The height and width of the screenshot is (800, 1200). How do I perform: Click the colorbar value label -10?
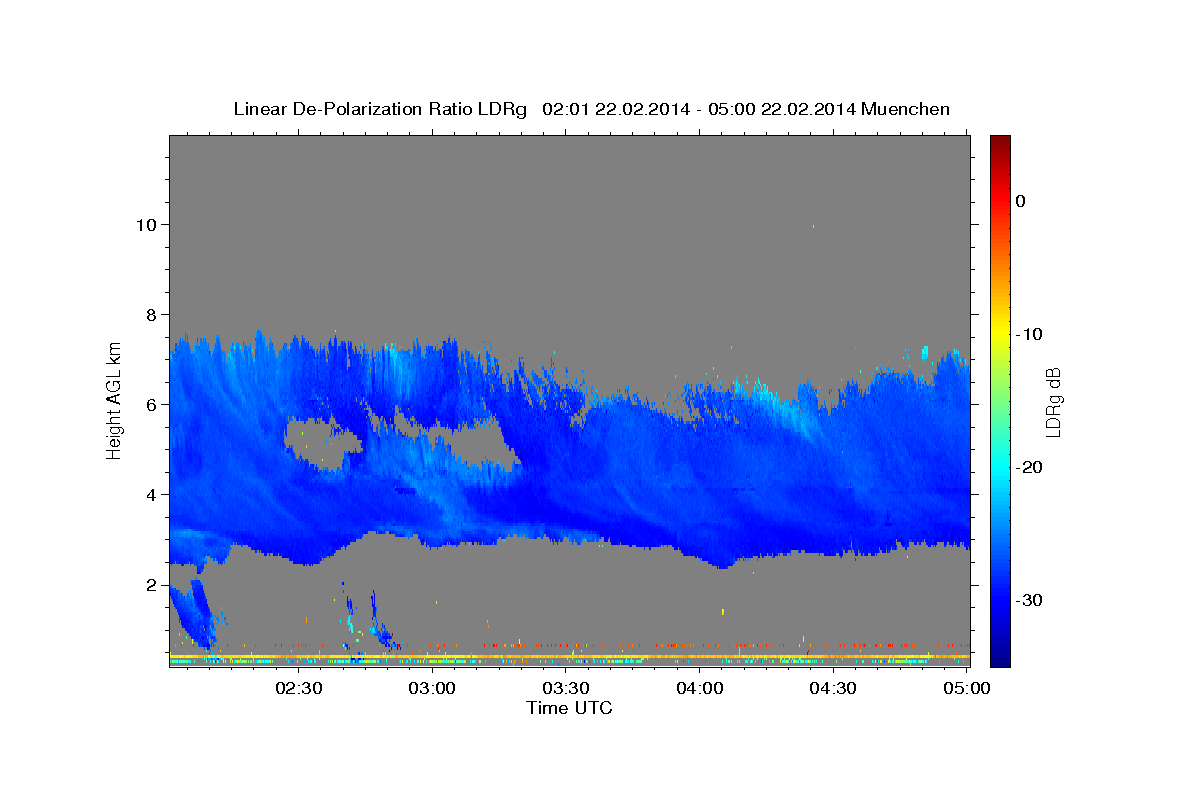point(1028,334)
